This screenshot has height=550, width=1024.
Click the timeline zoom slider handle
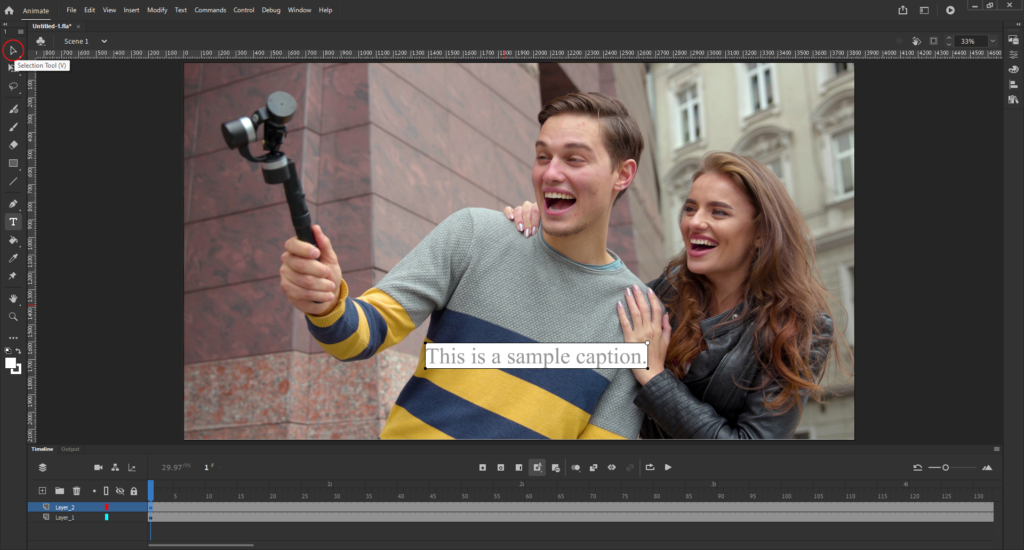945,467
